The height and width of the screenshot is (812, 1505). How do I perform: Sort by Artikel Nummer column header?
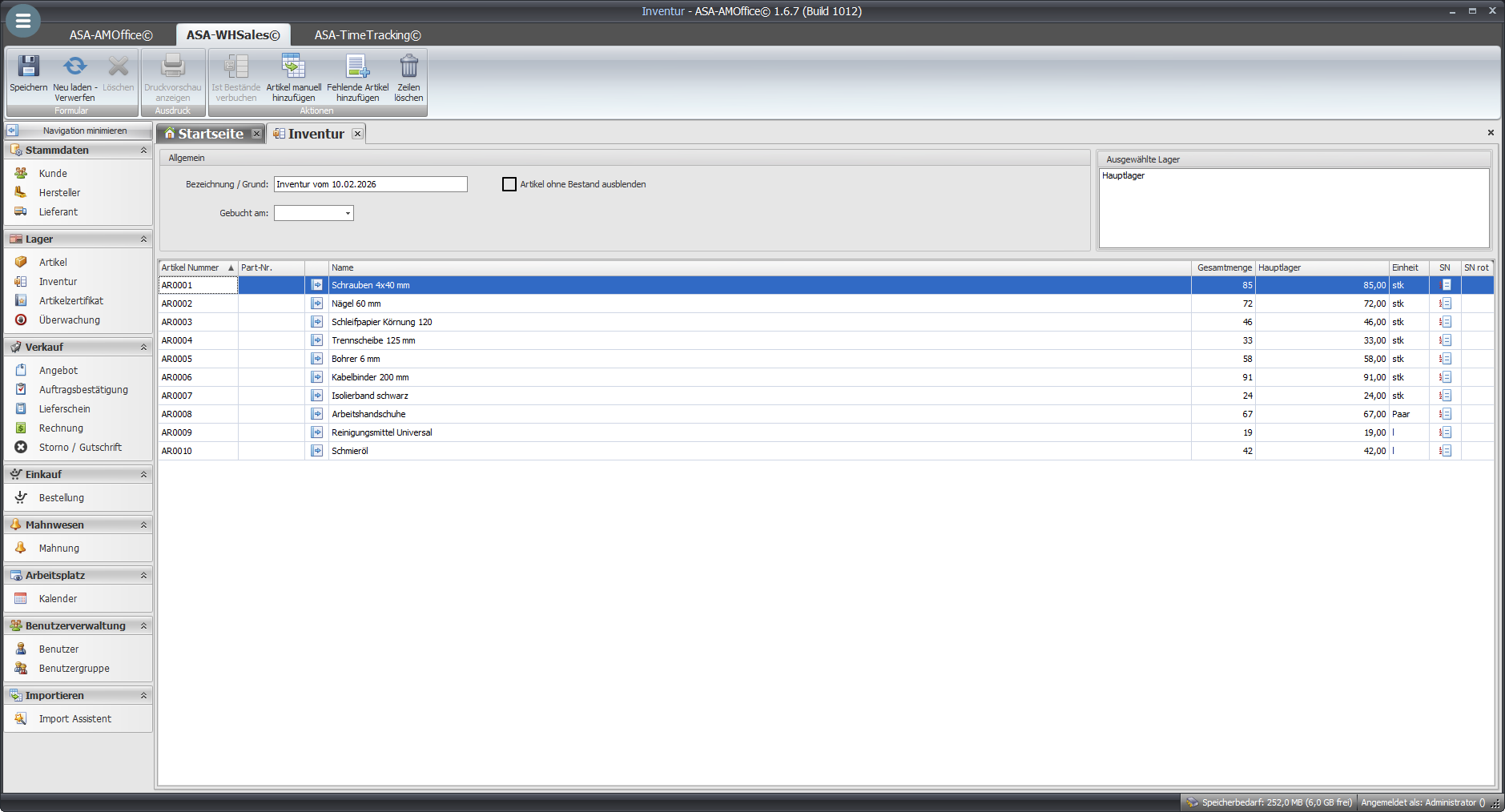click(x=191, y=267)
